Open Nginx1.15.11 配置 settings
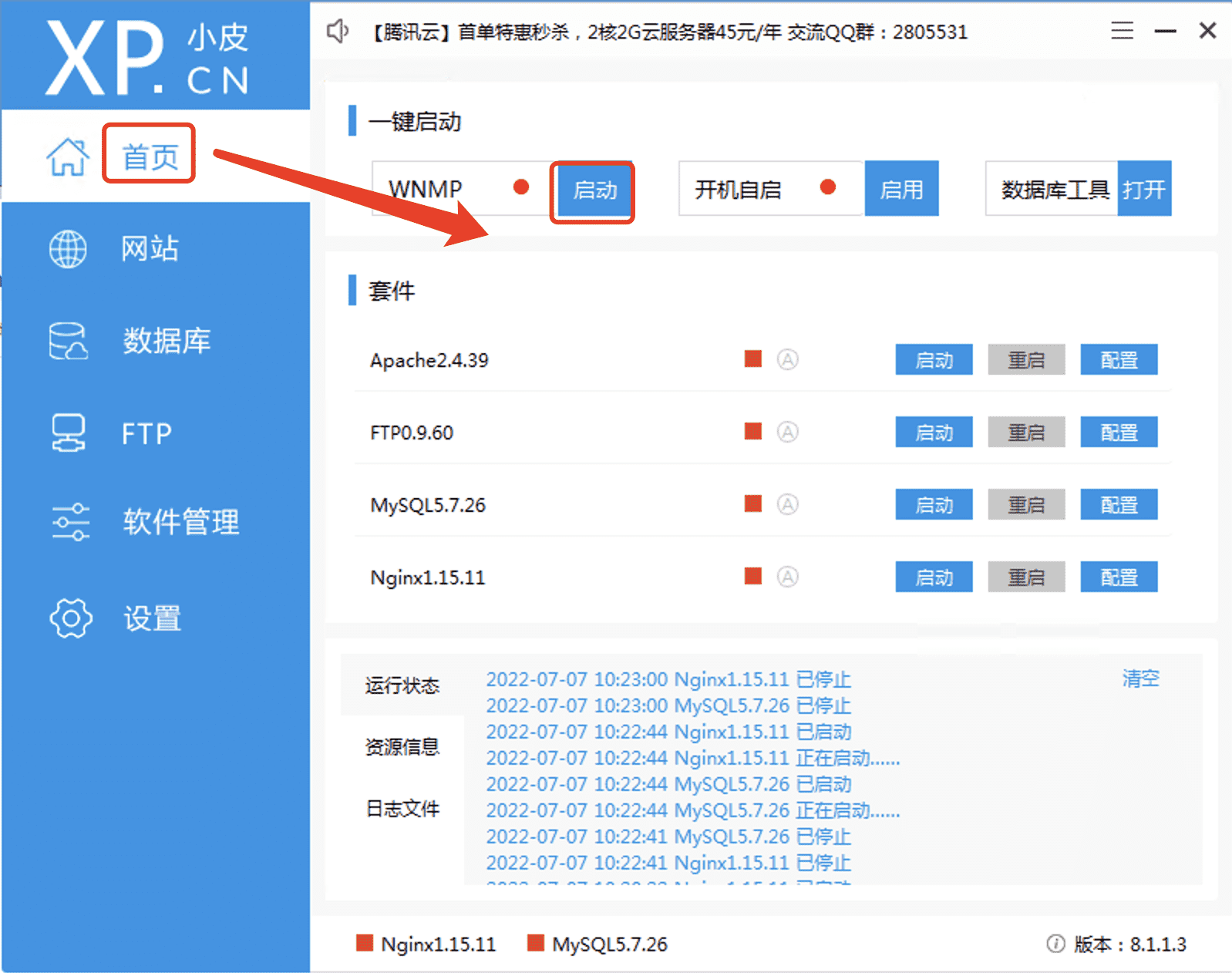1232x973 pixels. [x=1119, y=577]
